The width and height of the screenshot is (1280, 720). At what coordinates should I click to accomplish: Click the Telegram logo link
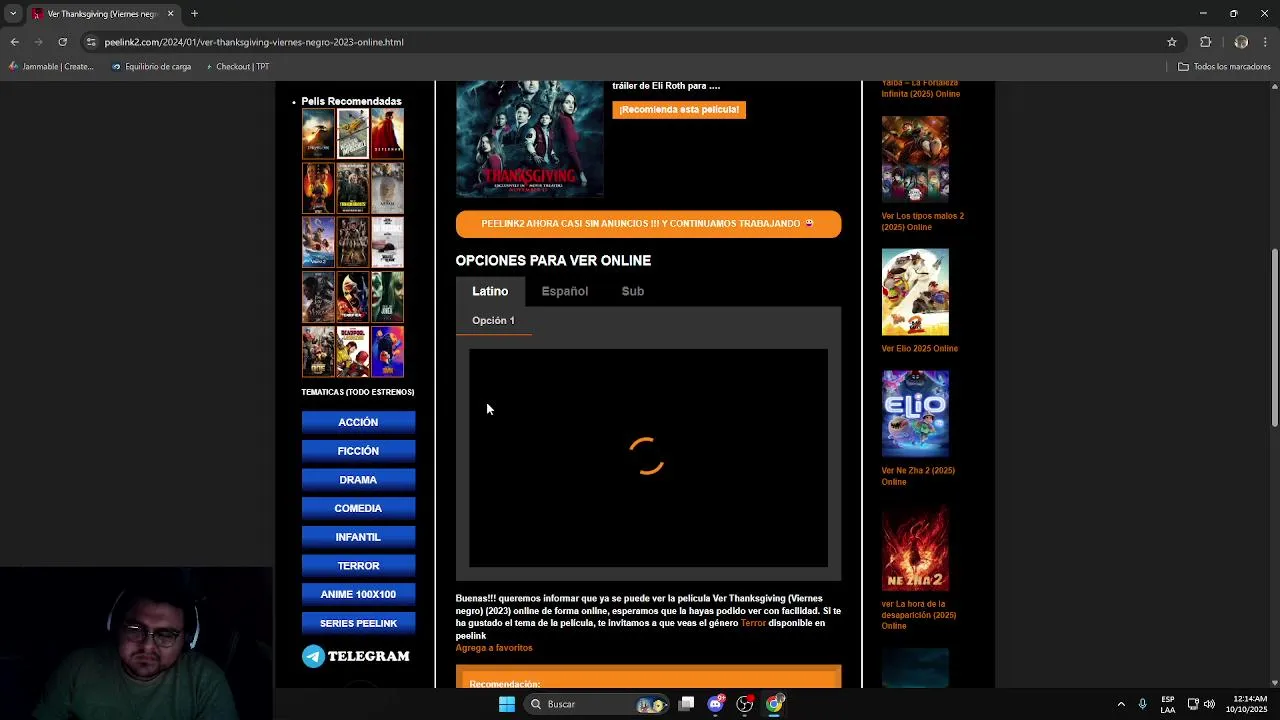356,656
